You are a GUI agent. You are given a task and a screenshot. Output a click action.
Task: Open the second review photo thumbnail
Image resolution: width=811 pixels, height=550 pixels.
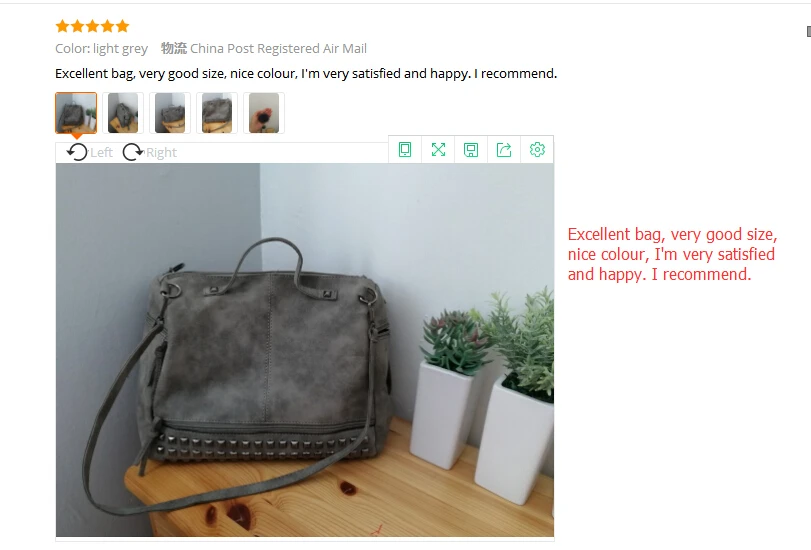tap(123, 113)
